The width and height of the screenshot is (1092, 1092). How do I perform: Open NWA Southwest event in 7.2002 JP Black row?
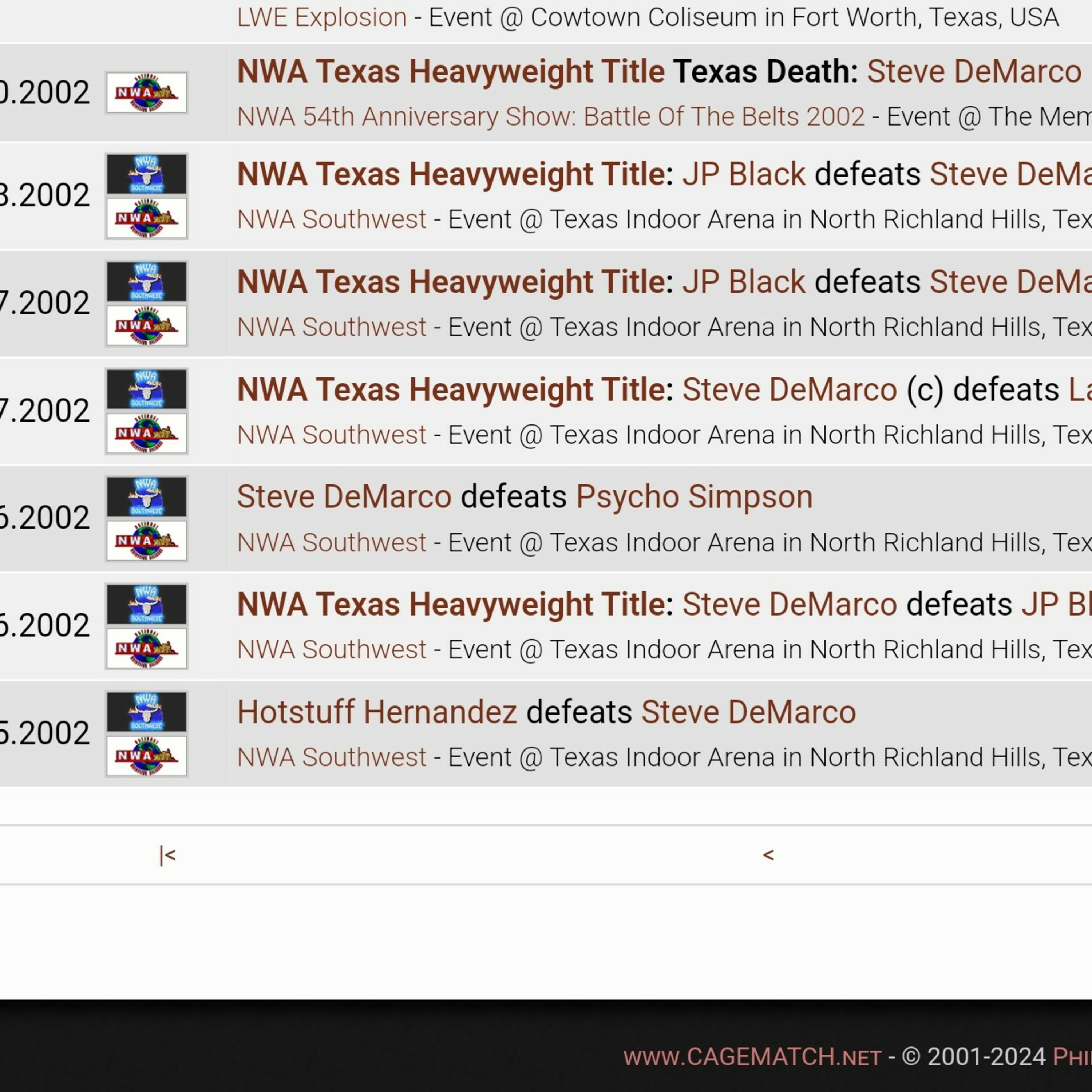tap(331, 327)
